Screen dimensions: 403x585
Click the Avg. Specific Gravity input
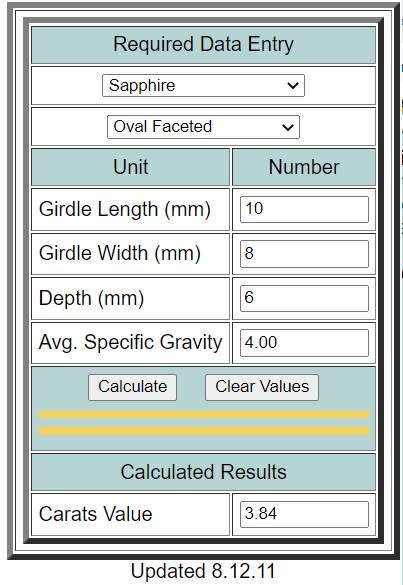click(304, 342)
